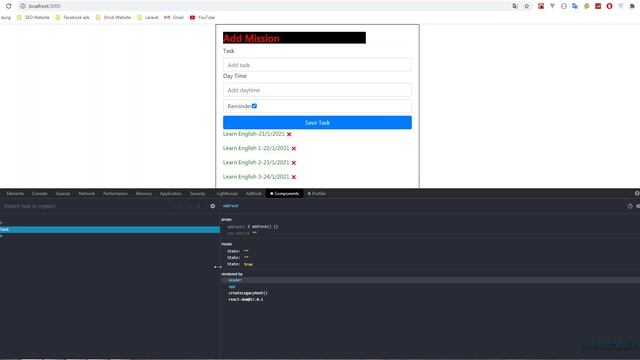Delete the Learn English-21/1/2021 task
This screenshot has width=640, height=360.
pos(289,134)
